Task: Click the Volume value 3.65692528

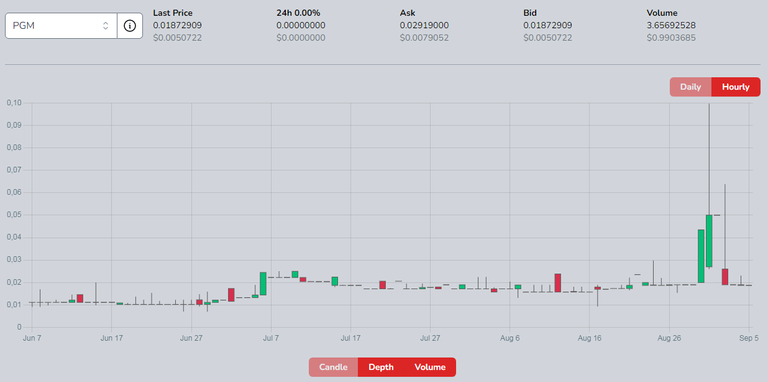Action: pyautogui.click(x=672, y=25)
